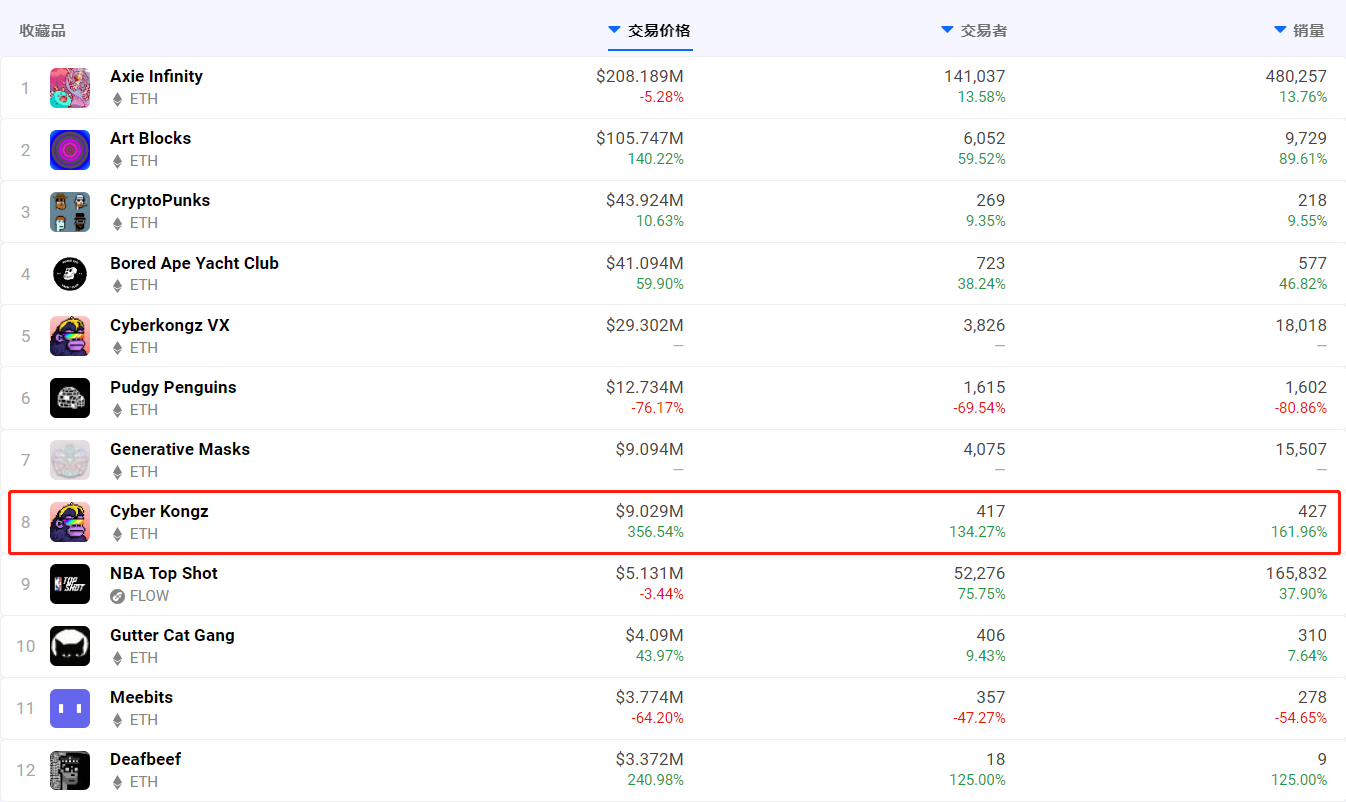Click the ETH chain icon under CryptoPunks
This screenshot has height=802, width=1346.
(x=117, y=223)
